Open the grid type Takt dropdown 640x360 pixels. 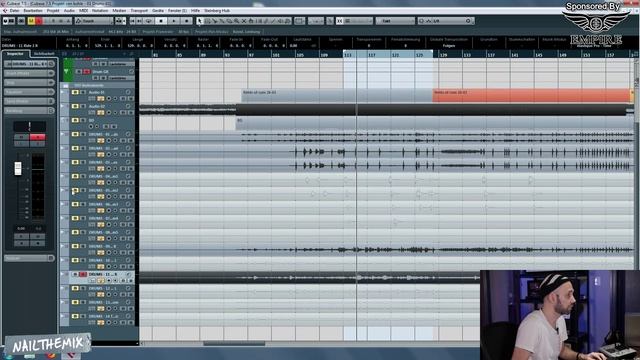[395, 21]
